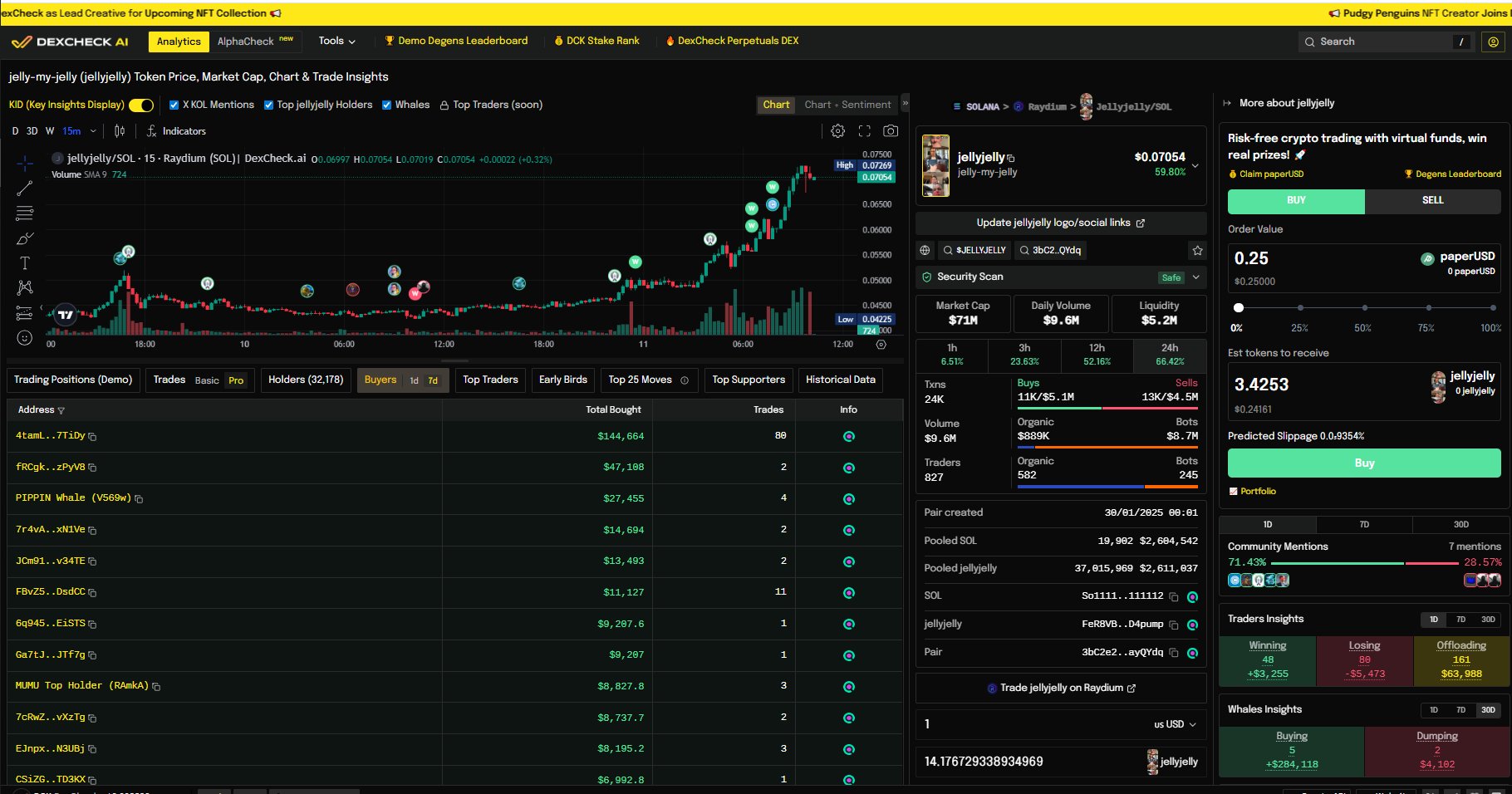Switch to the Top Traders tab
Screen dimensions: 1512x794
pyautogui.click(x=490, y=380)
